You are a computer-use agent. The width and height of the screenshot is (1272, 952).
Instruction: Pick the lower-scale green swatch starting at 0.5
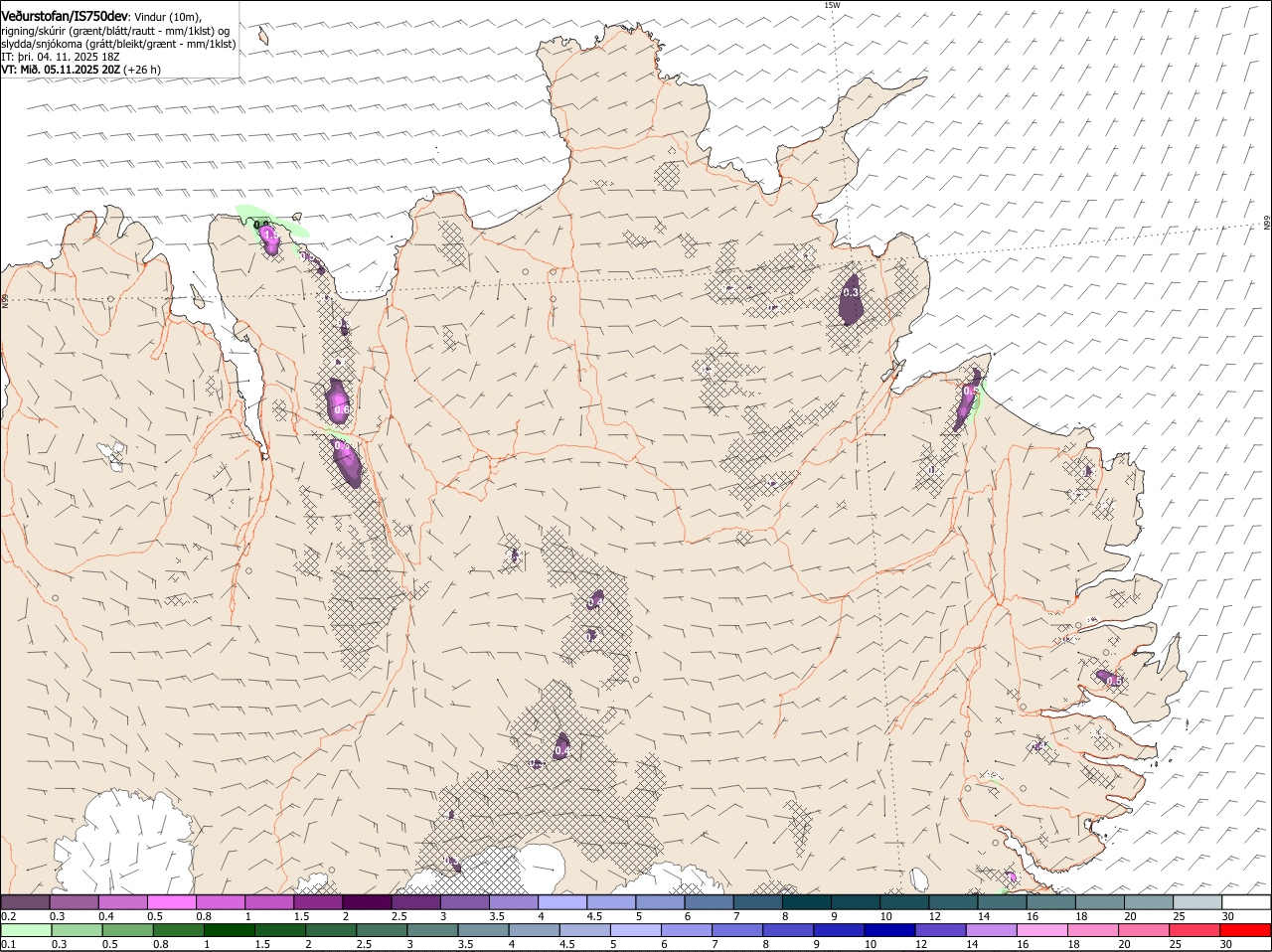click(127, 930)
